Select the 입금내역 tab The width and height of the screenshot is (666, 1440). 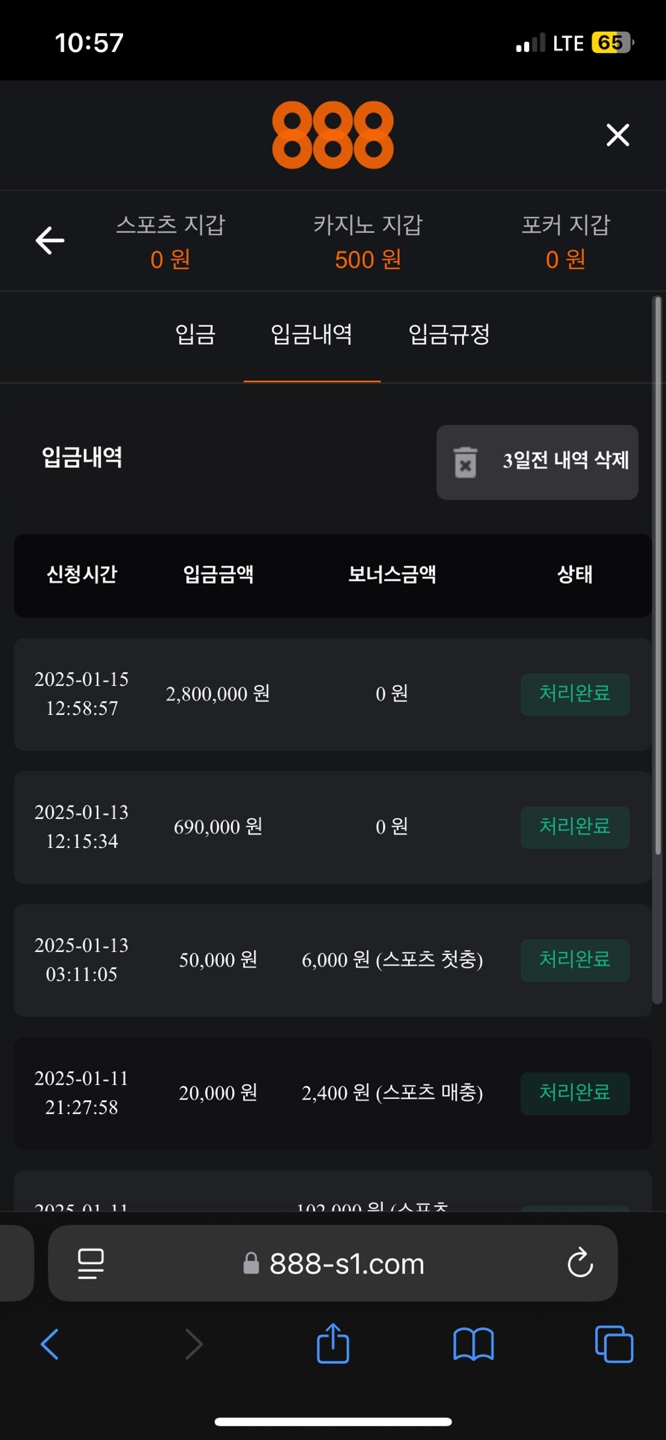tap(311, 334)
